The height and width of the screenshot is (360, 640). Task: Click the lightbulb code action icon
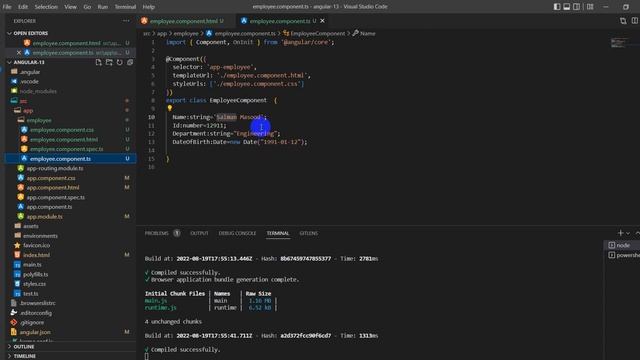pyautogui.click(x=169, y=109)
